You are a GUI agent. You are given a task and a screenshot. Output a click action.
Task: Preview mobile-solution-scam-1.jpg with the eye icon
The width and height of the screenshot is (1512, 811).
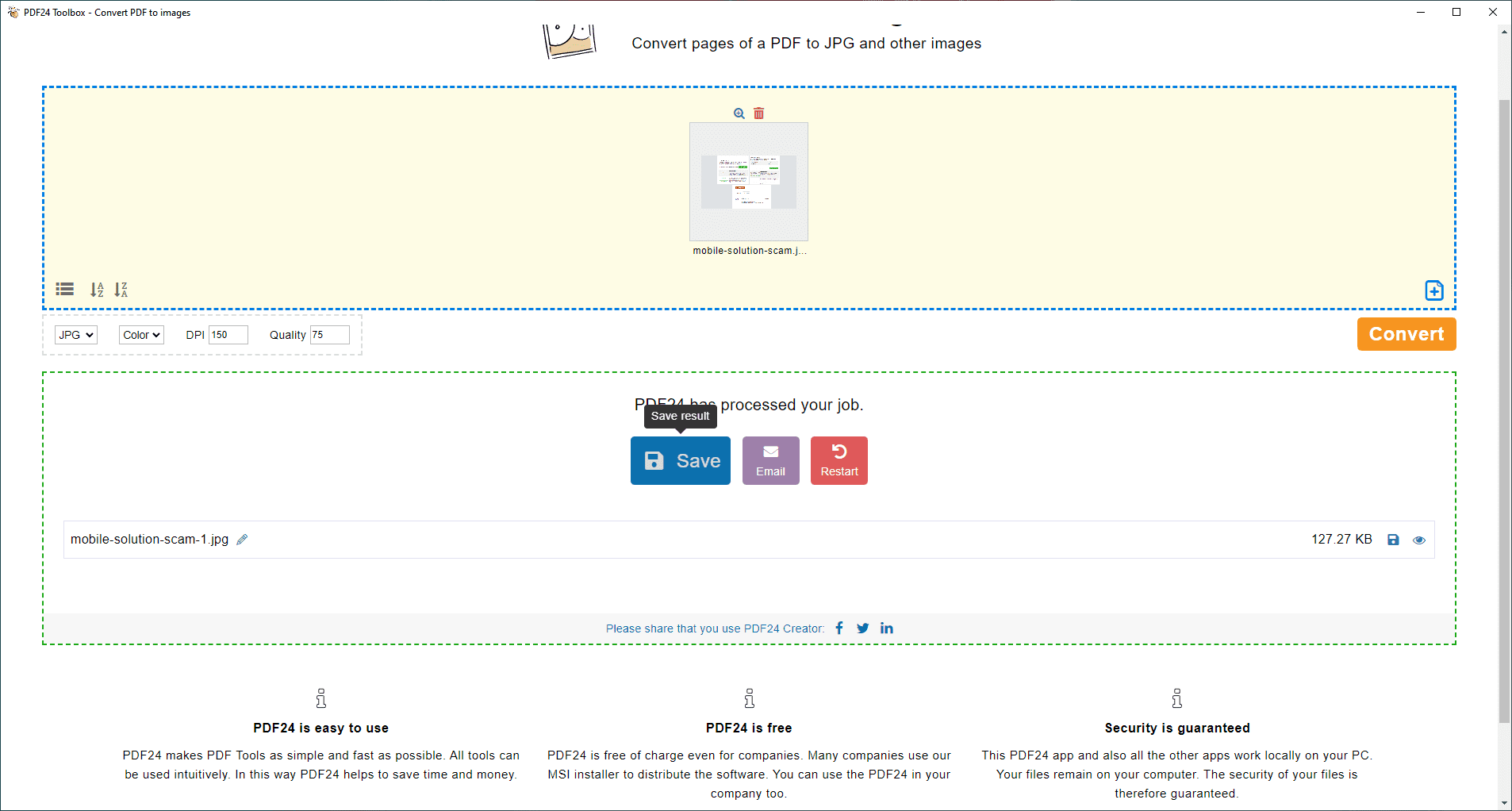[x=1419, y=540]
